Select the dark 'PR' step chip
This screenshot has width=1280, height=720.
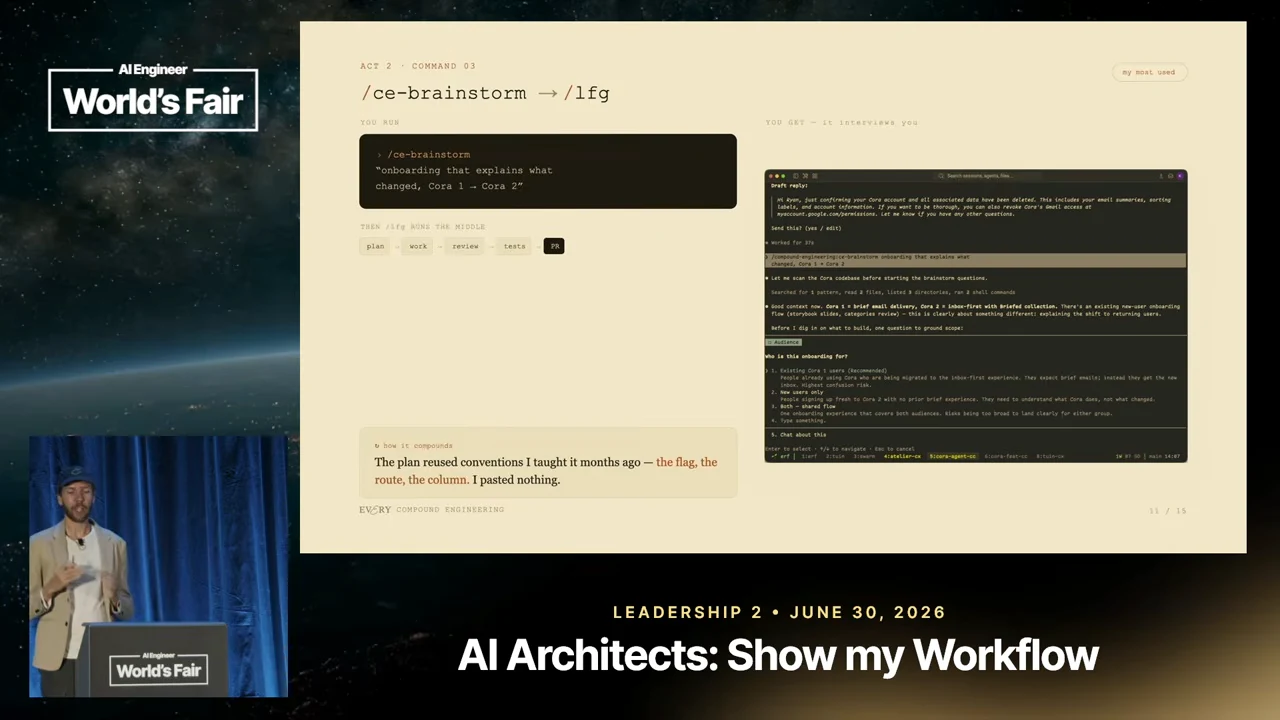(x=554, y=246)
